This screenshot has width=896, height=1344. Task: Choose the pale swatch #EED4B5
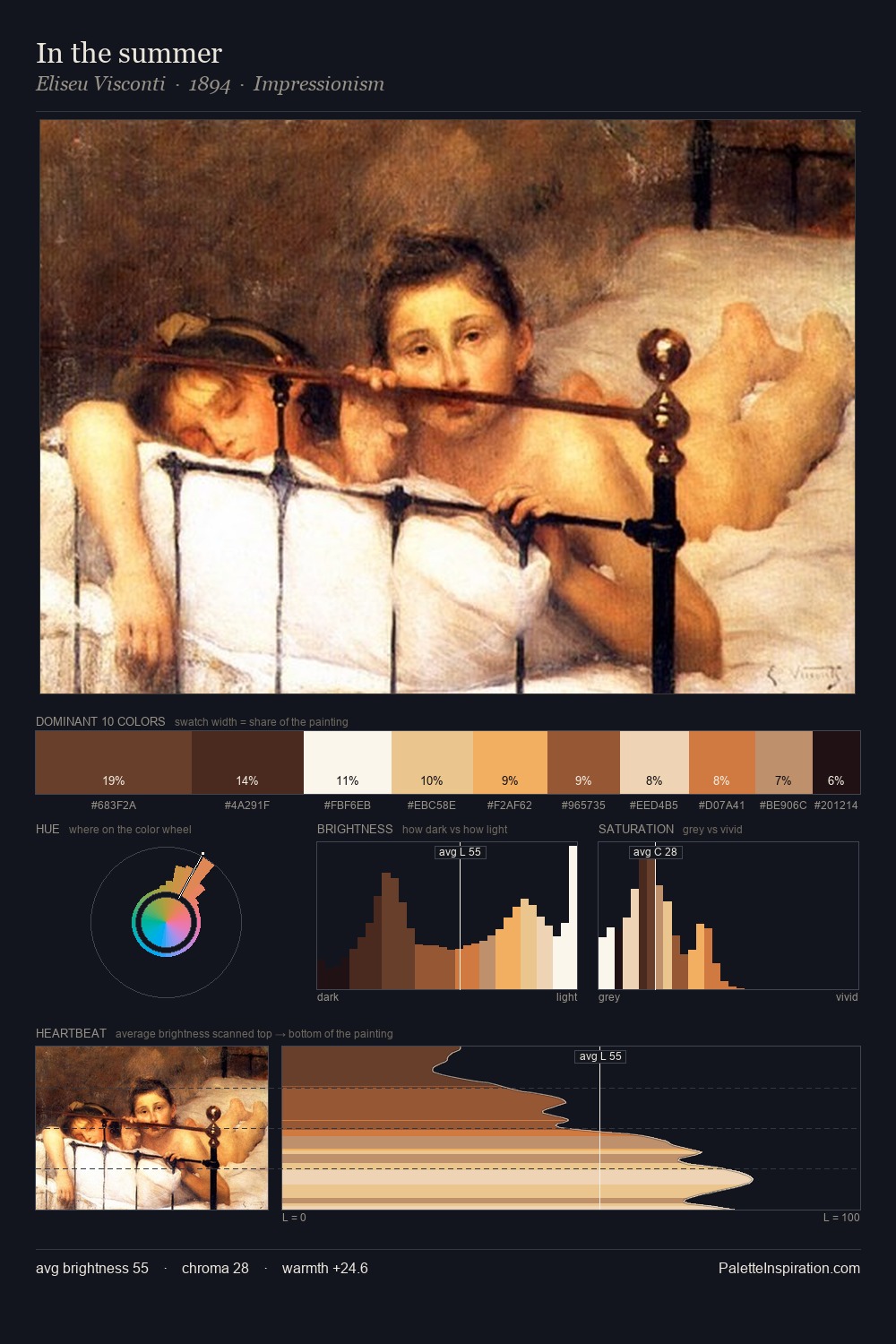pos(654,762)
